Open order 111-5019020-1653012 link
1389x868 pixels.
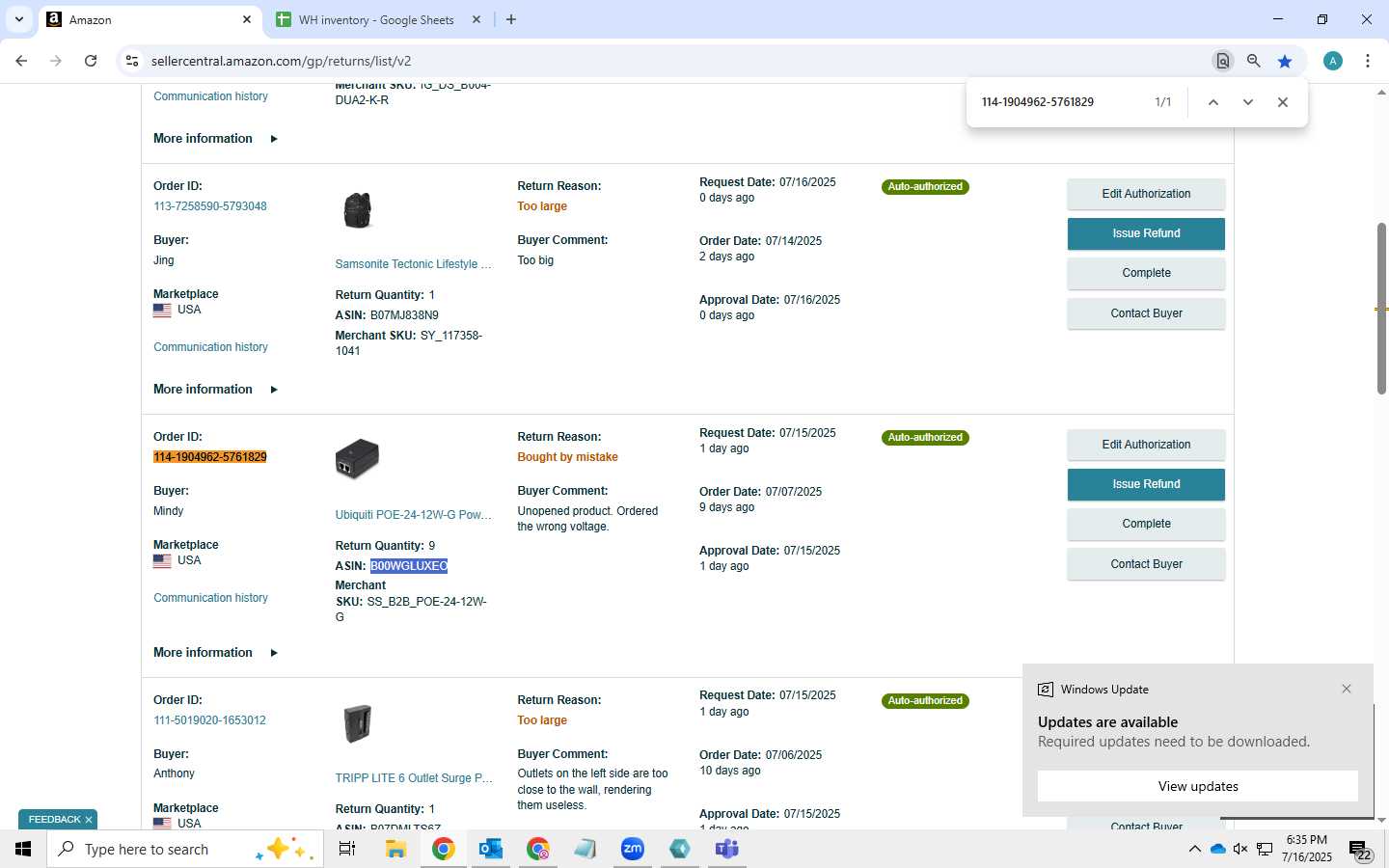tap(209, 720)
